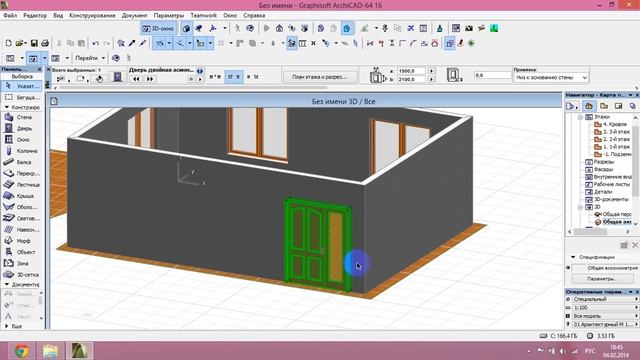Image resolution: width=640 pixels, height=360 pixels.
Task: Click the camera photo render icon
Action: [x=469, y=28]
